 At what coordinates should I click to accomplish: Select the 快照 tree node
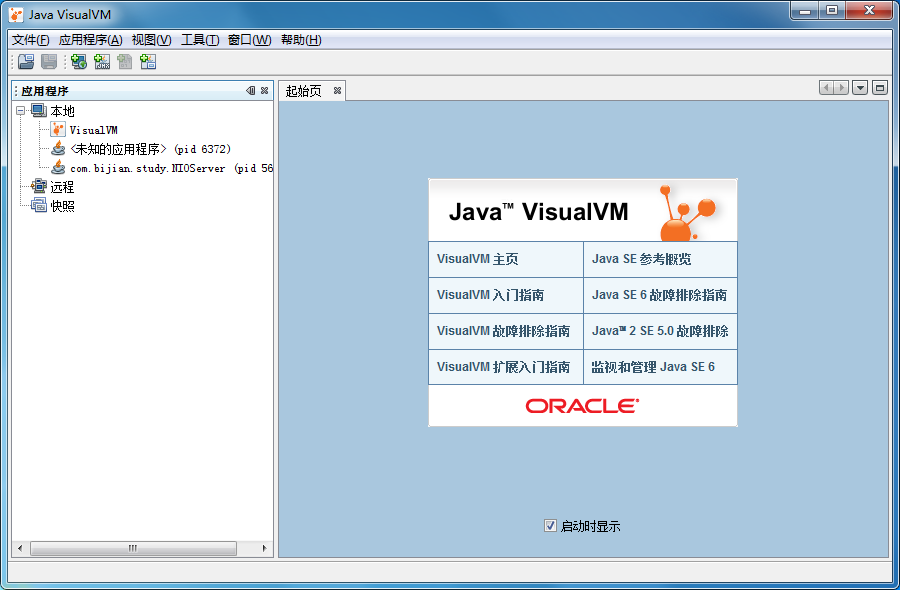pos(62,206)
